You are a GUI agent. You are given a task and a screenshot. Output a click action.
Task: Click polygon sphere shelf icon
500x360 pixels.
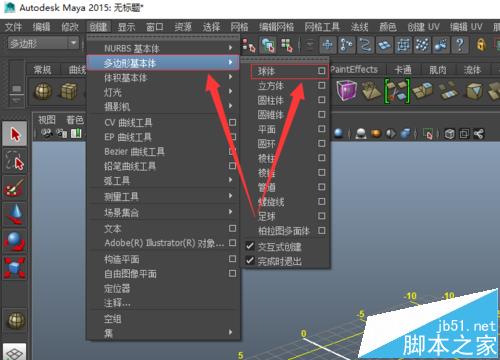coord(43,91)
